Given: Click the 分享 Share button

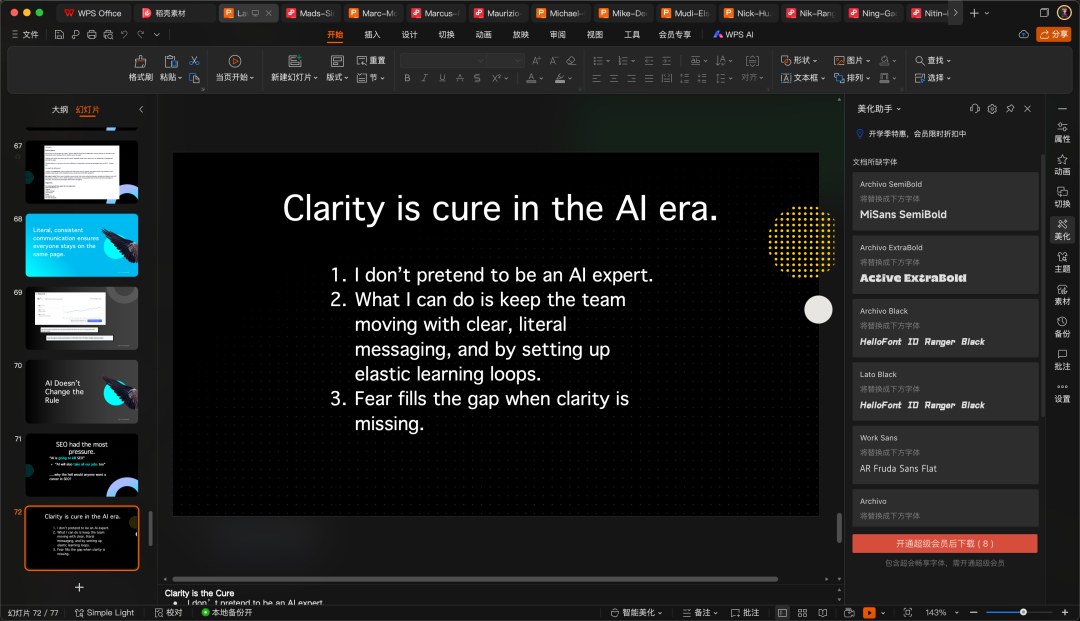Looking at the screenshot, I should pos(1053,34).
